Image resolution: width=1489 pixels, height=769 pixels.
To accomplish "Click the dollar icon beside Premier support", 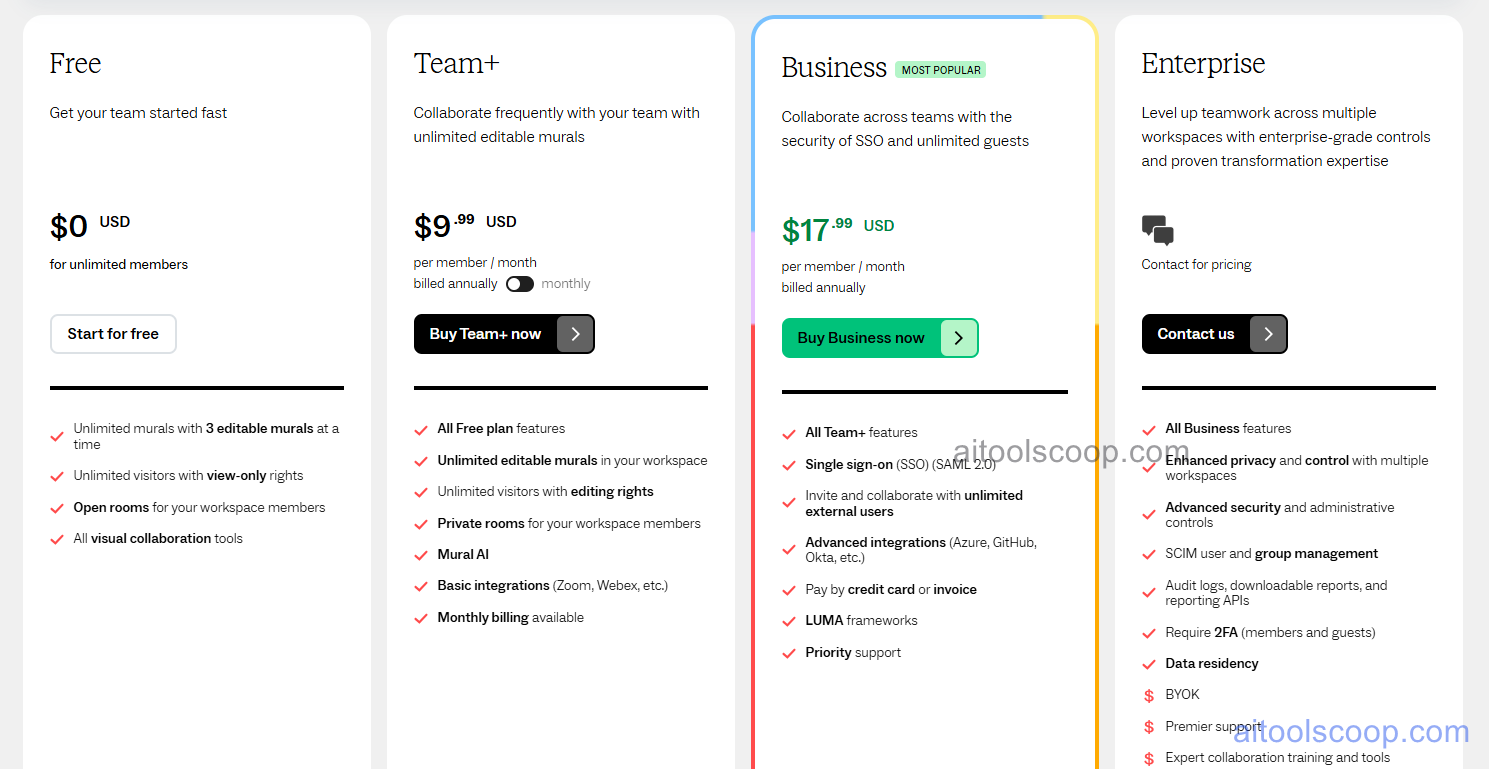I will click(x=1149, y=727).
